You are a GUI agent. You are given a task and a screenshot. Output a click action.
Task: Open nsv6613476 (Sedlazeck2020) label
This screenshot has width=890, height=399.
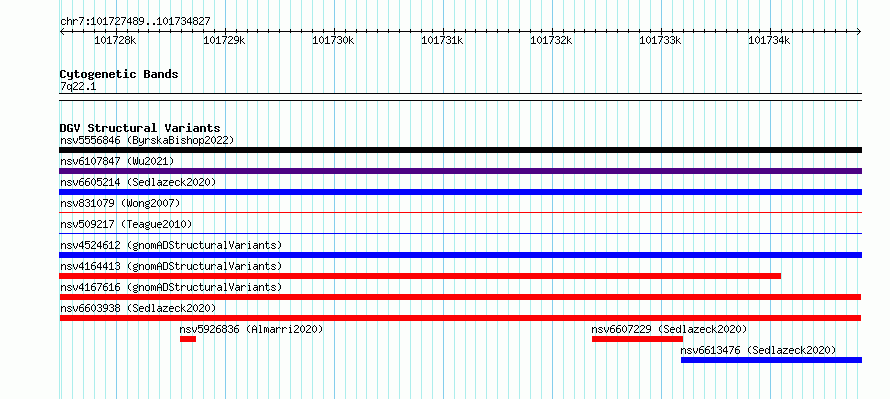tap(758, 350)
